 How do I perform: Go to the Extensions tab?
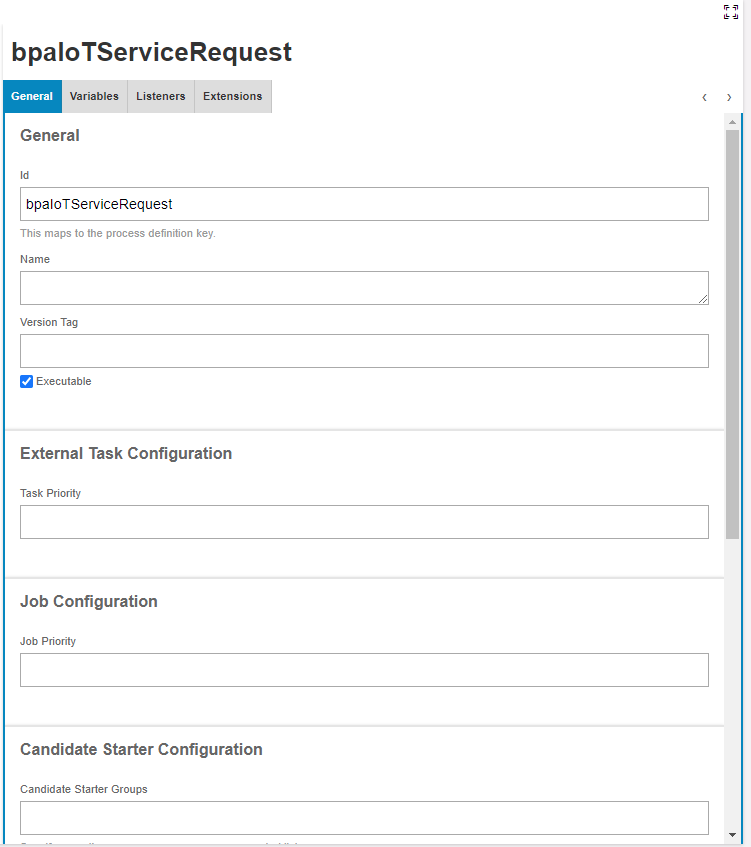tap(232, 97)
